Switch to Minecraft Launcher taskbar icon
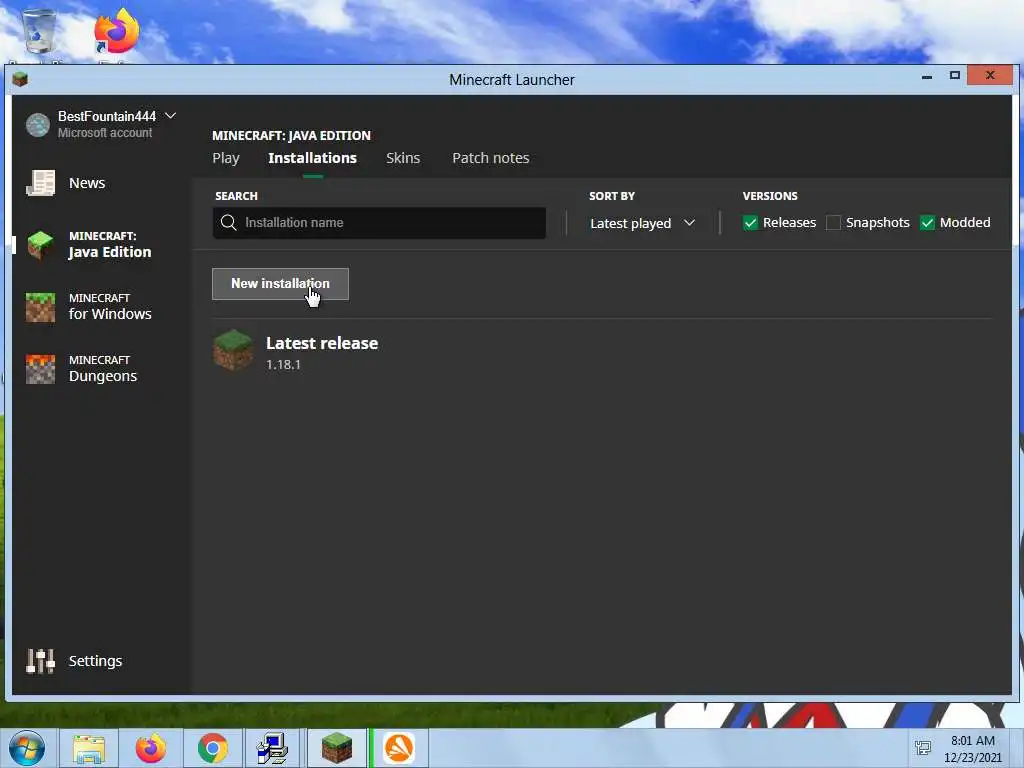The height and width of the screenshot is (768, 1024). 336,748
